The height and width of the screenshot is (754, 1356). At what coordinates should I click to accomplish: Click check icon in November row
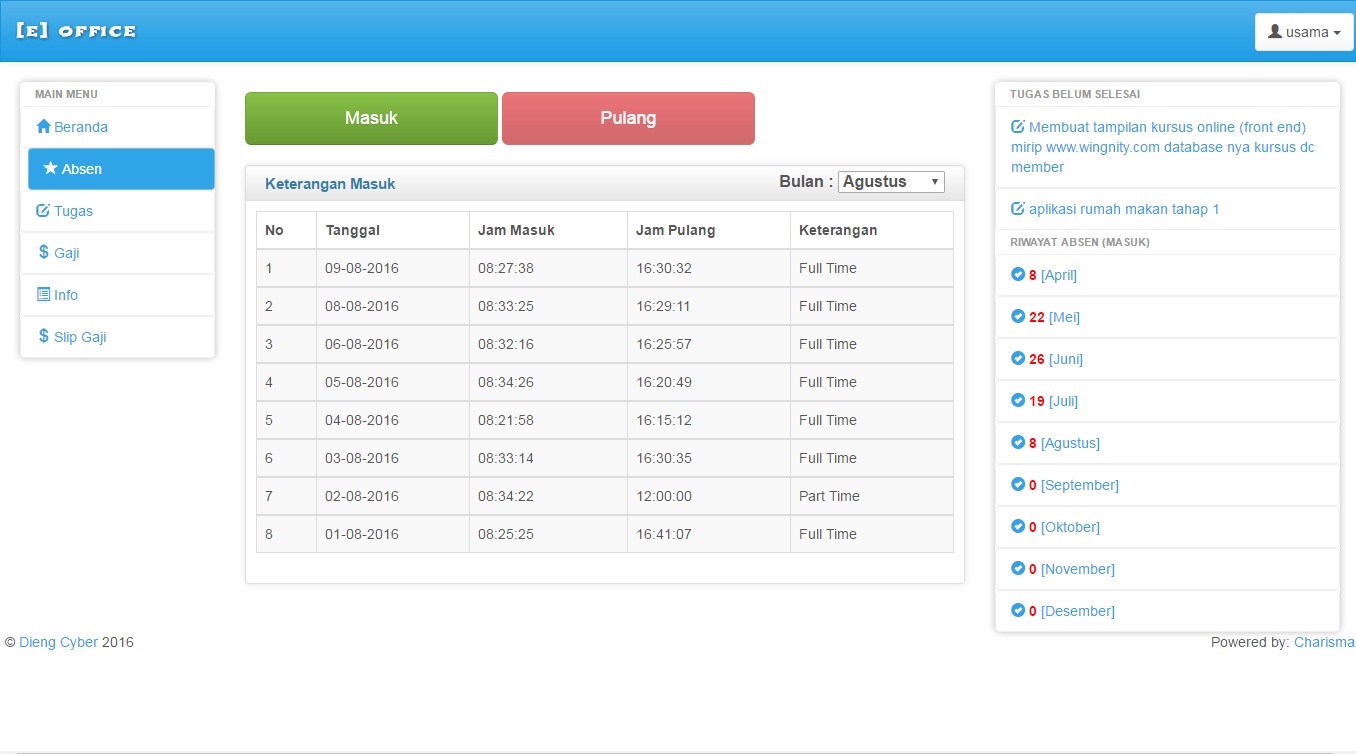click(x=1018, y=569)
